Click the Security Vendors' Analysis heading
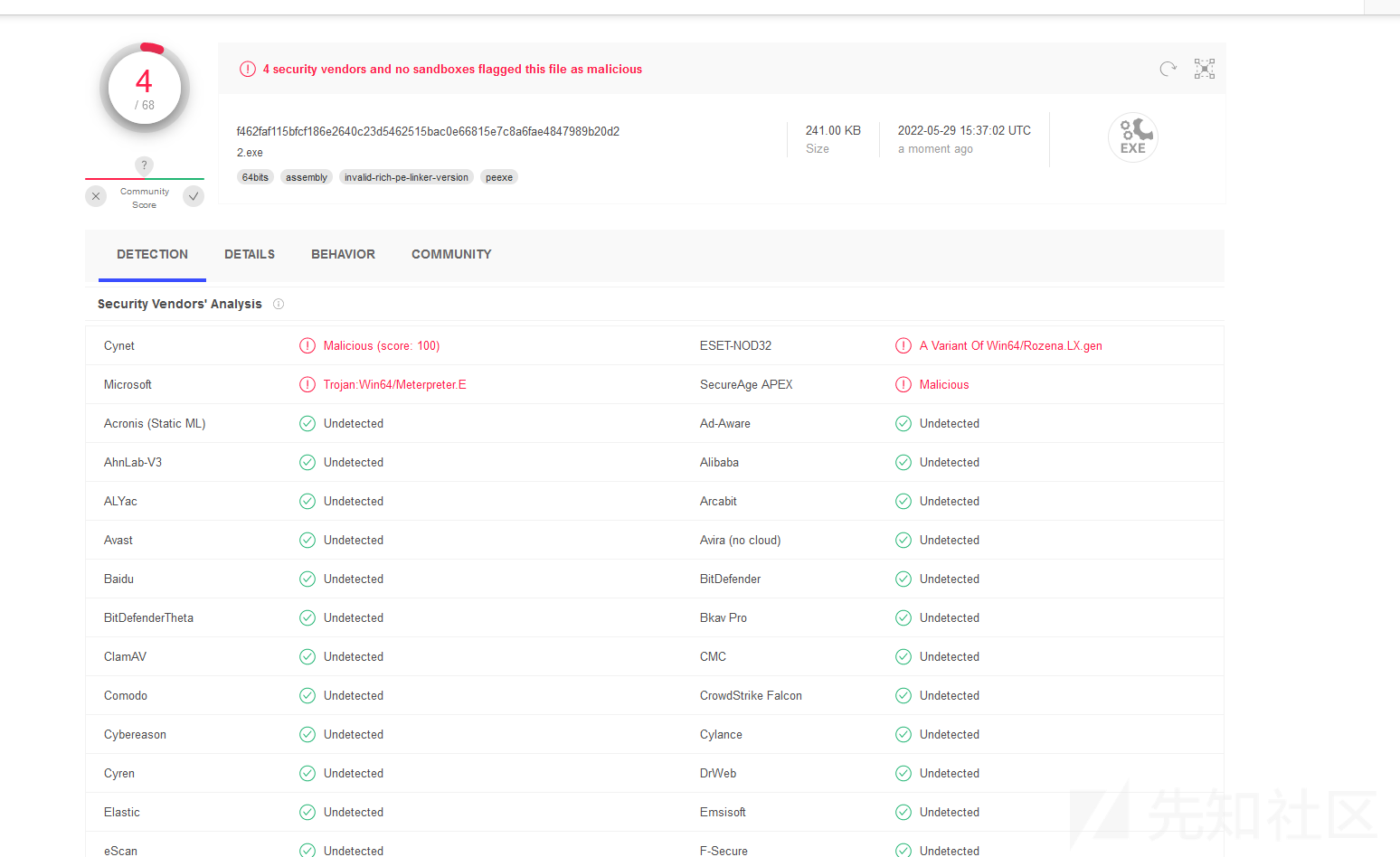1400x857 pixels. tap(180, 304)
